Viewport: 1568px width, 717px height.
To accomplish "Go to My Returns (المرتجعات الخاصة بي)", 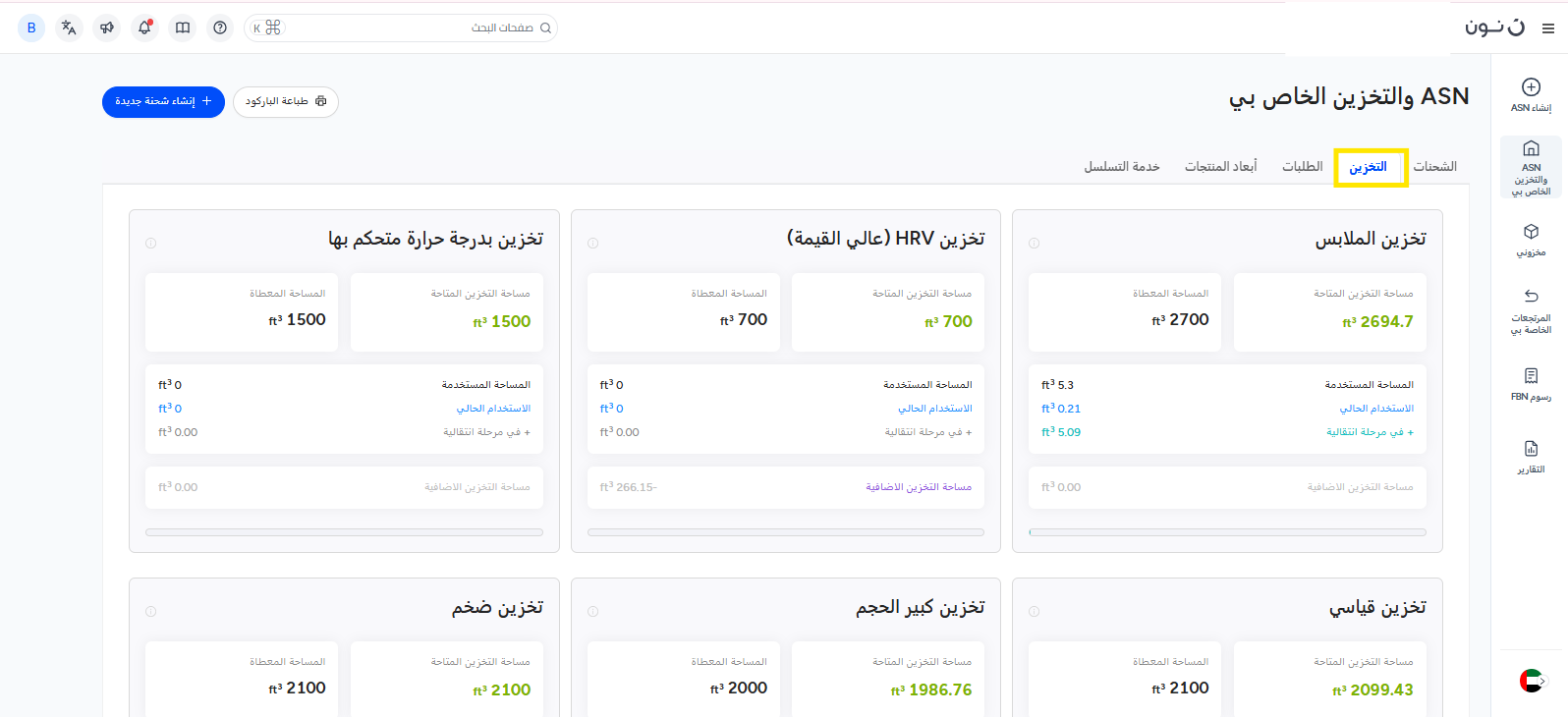I will click(1530, 310).
